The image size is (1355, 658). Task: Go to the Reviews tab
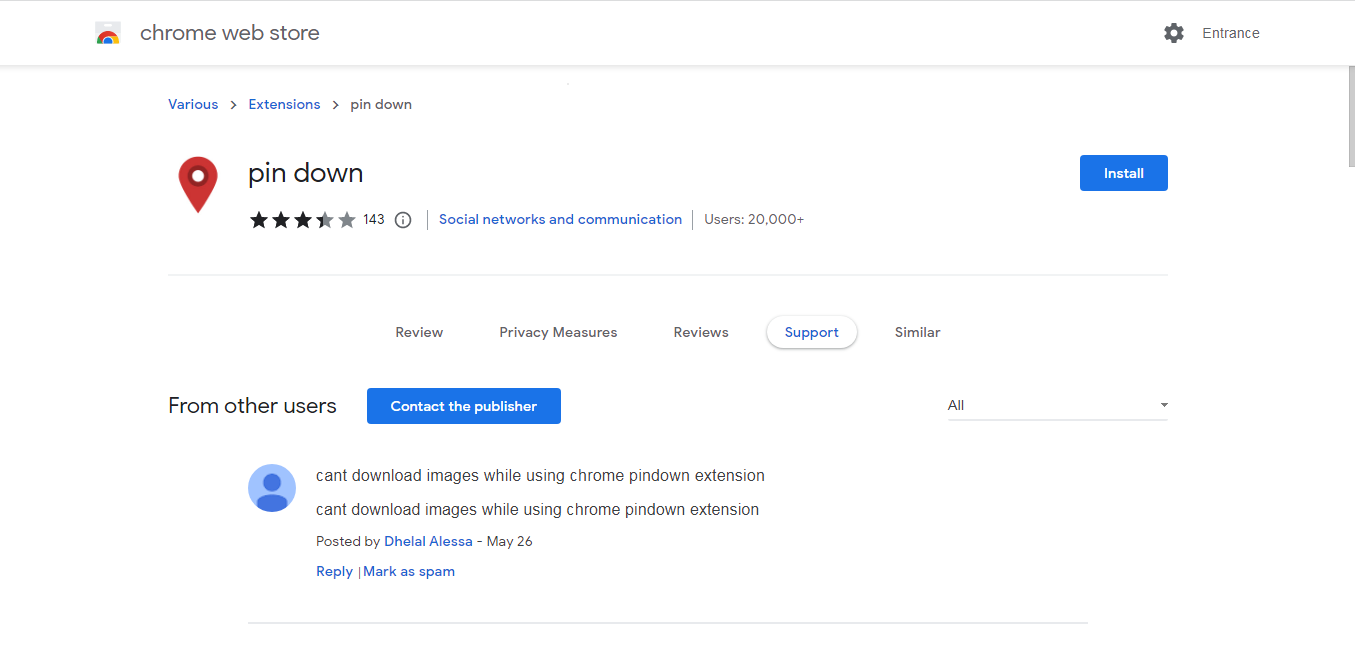(701, 332)
